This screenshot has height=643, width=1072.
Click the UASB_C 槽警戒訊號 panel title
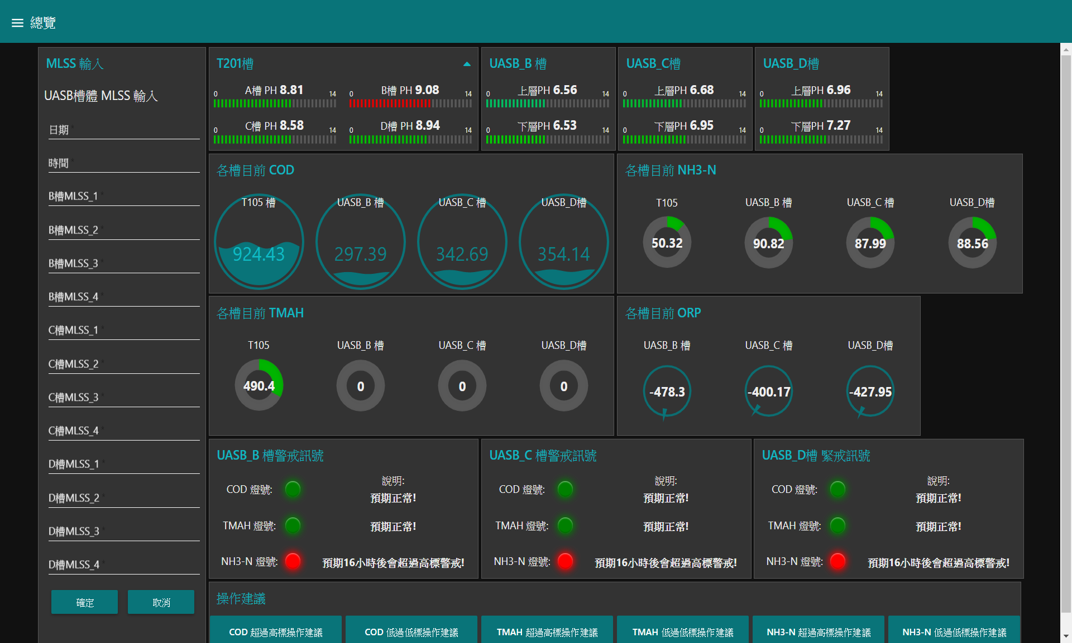[543, 456]
